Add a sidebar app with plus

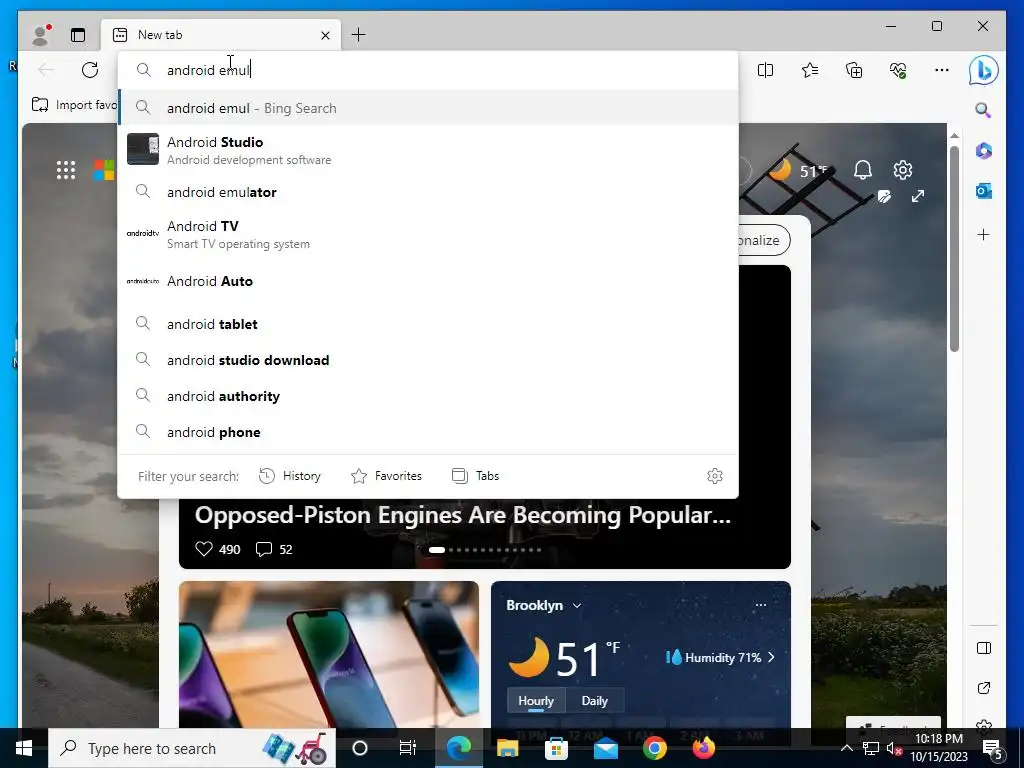[984, 234]
